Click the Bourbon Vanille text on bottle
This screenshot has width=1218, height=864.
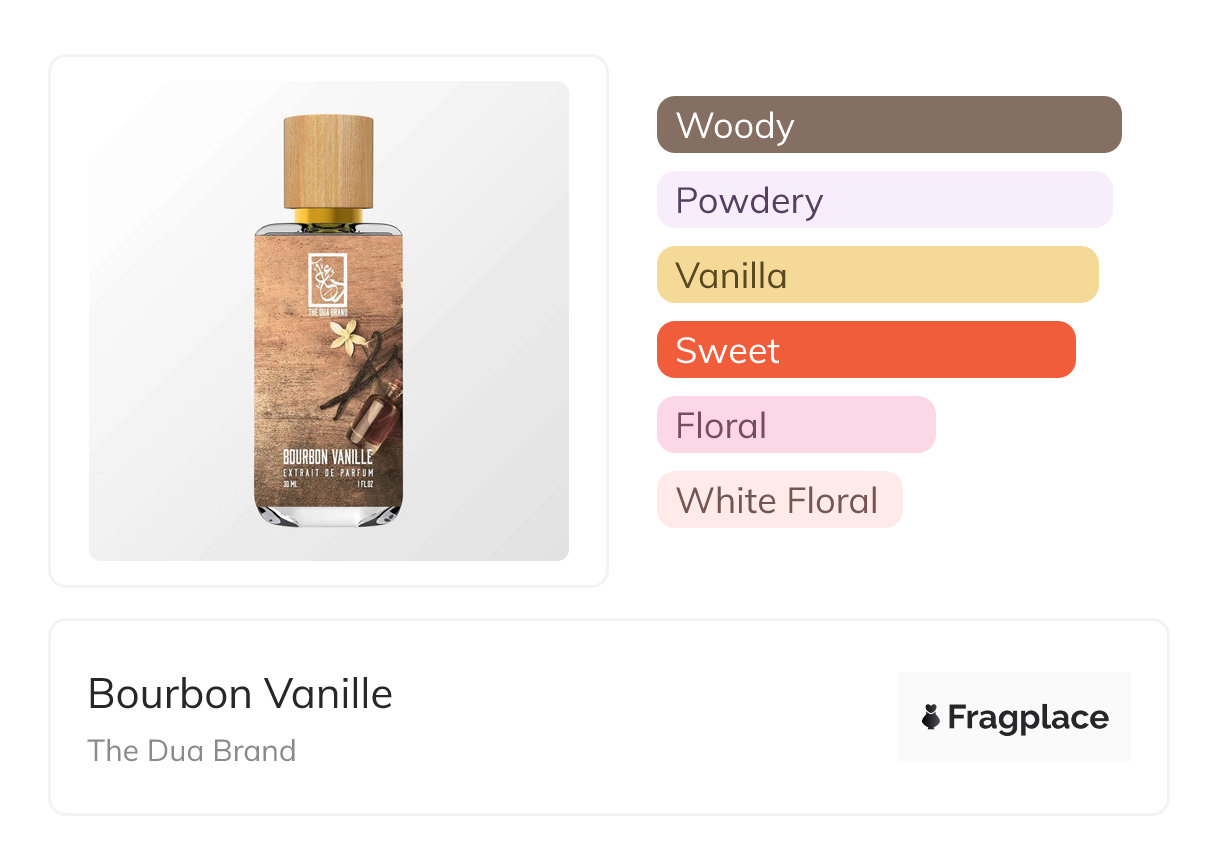tap(328, 457)
